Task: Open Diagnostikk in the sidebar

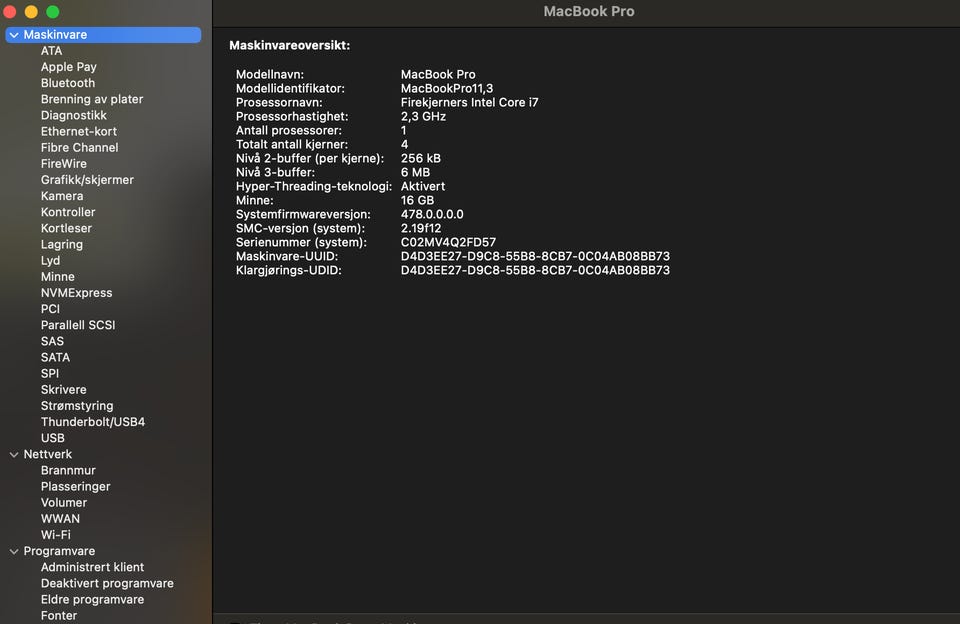Action: (x=73, y=115)
